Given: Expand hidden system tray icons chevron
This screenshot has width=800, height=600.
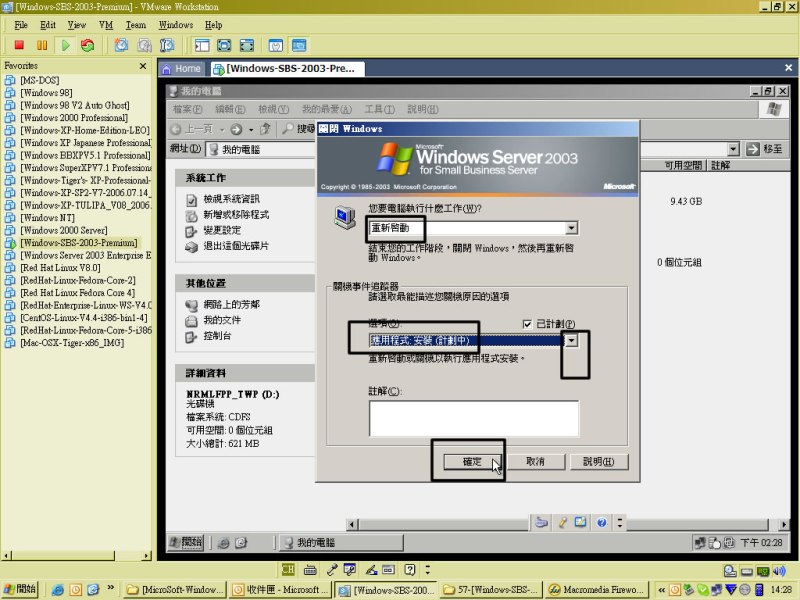Looking at the screenshot, I should (661, 590).
